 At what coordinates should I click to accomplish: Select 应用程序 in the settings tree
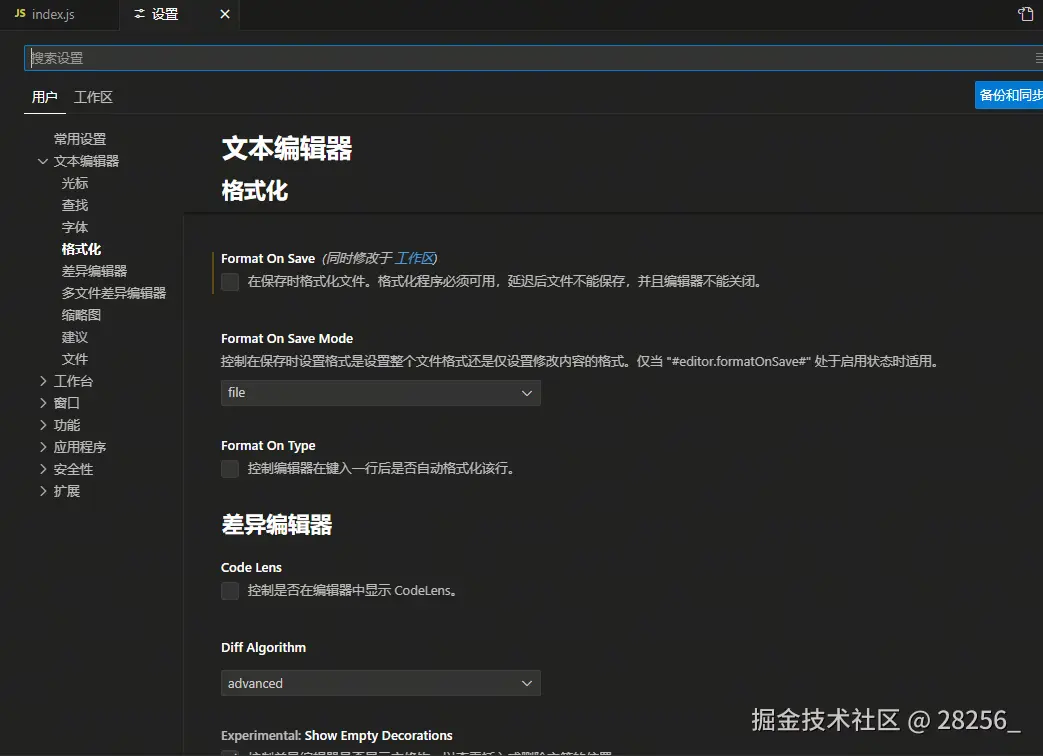pos(80,447)
